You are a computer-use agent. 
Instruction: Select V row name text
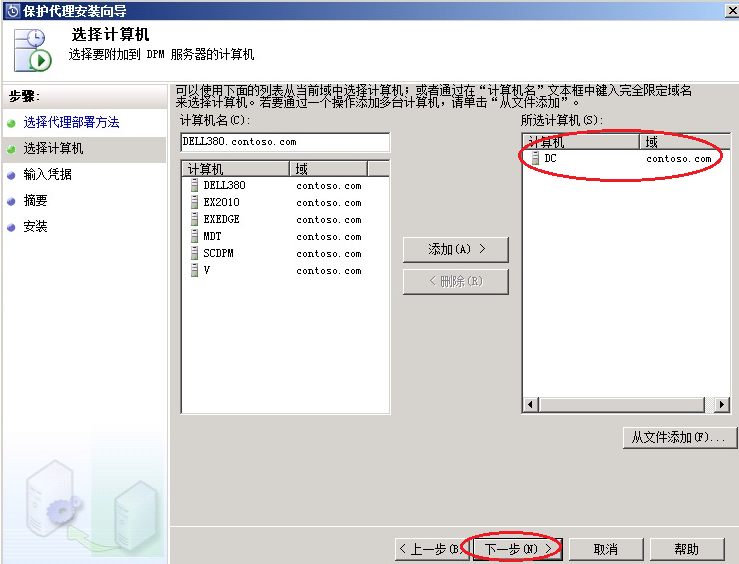click(206, 270)
